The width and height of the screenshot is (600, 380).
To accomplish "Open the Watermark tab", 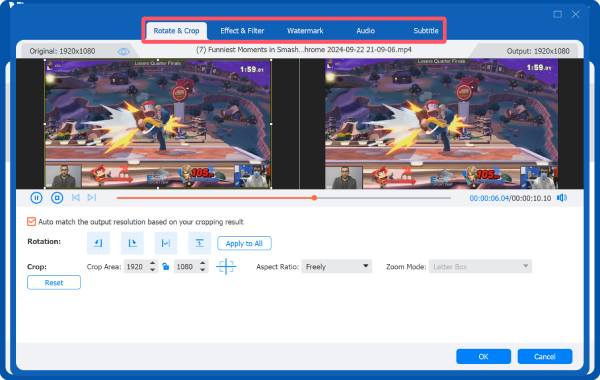I will 305,31.
